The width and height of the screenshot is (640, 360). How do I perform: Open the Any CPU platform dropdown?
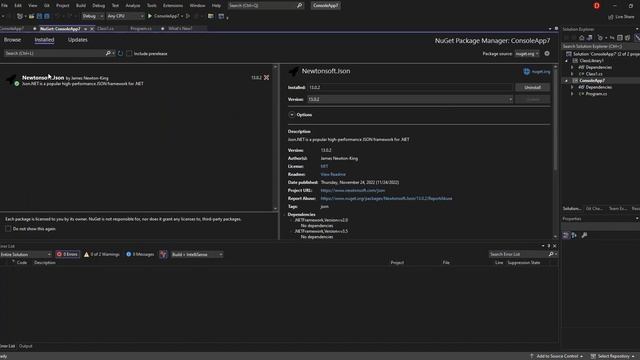pyautogui.click(x=126, y=16)
